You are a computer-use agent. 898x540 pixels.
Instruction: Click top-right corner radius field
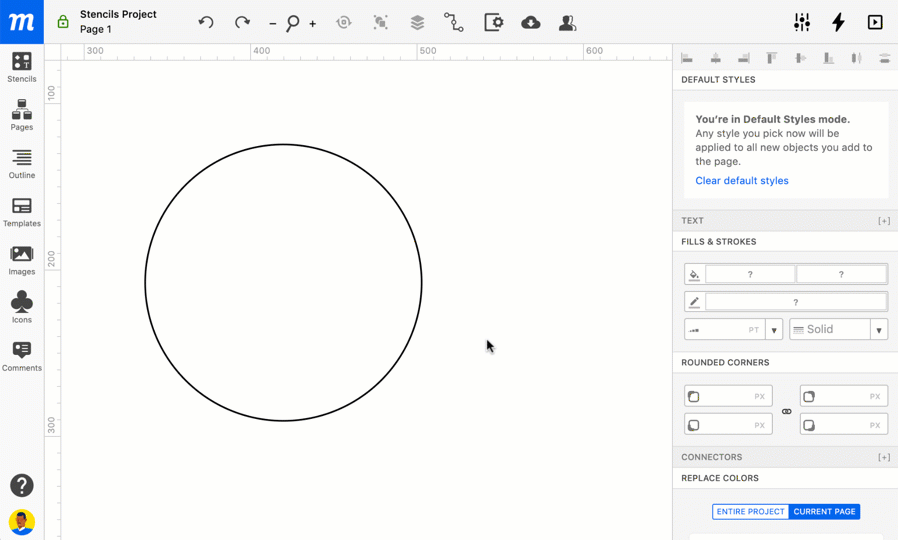[844, 396]
